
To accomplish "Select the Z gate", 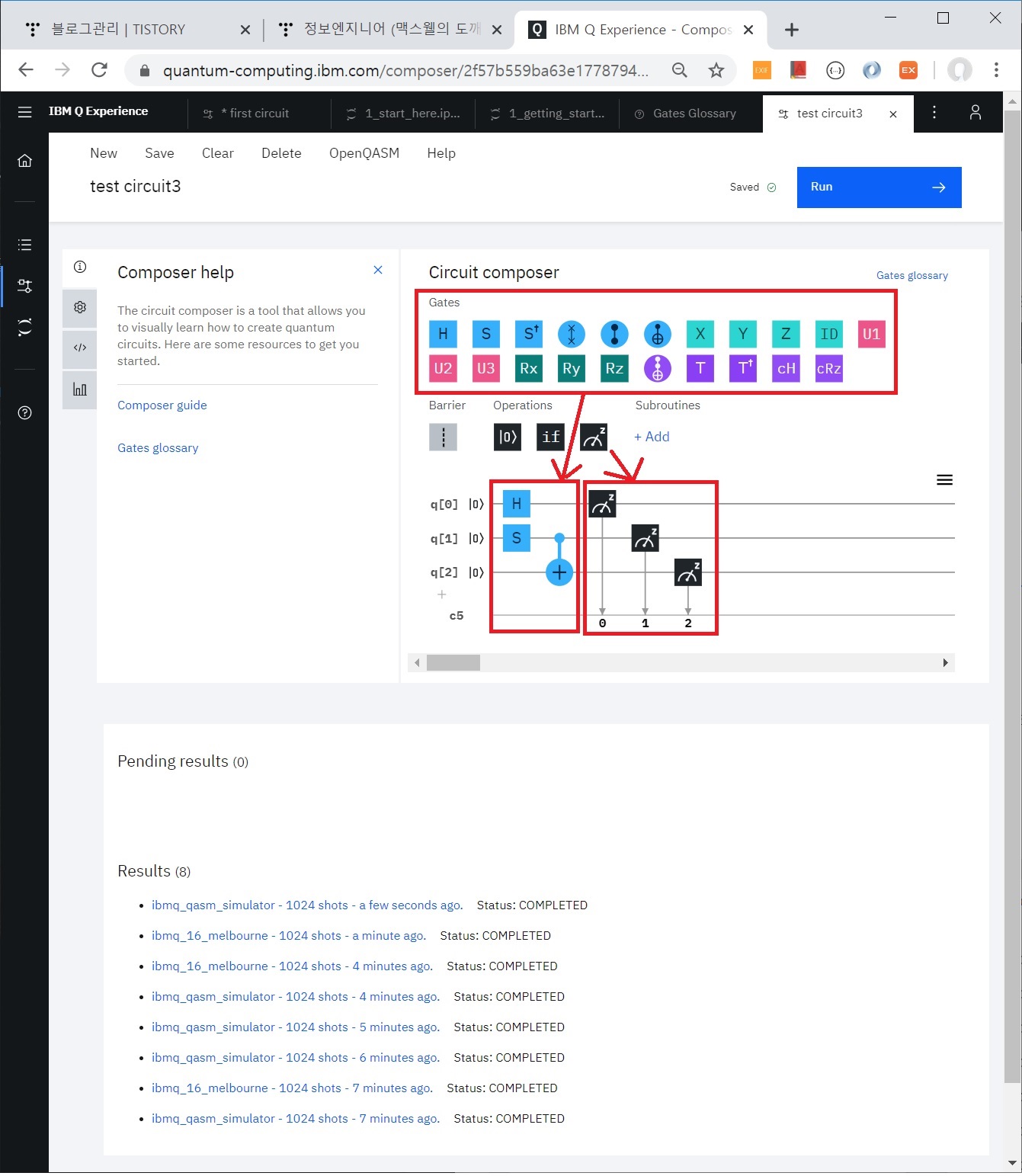I will point(786,334).
